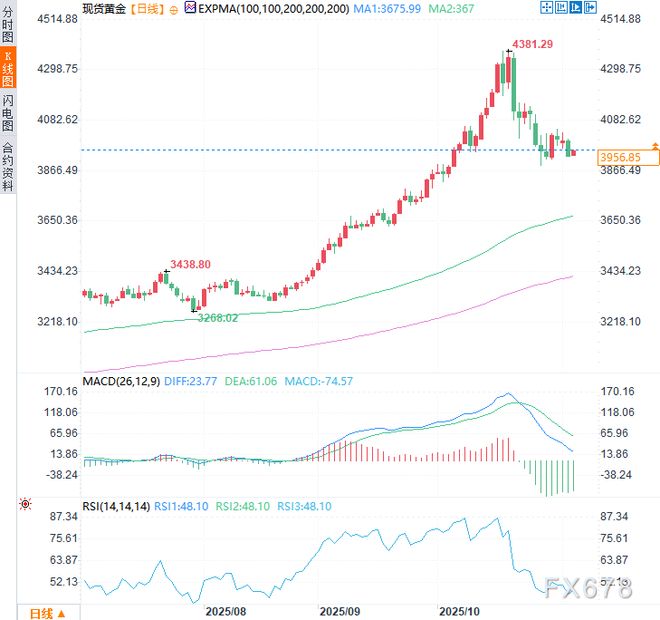Click the 4381.29 high price marker
This screenshot has width=660, height=620.
coord(532,45)
